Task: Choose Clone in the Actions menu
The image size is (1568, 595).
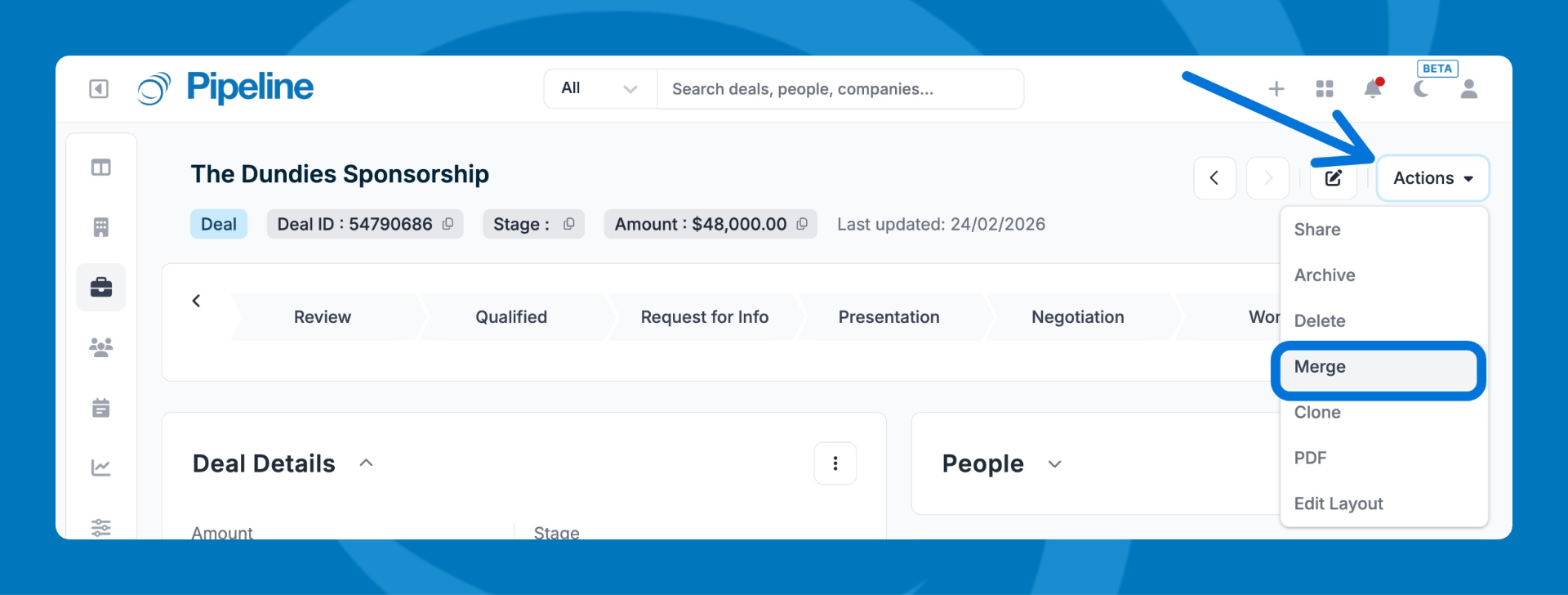Action: pos(1317,413)
